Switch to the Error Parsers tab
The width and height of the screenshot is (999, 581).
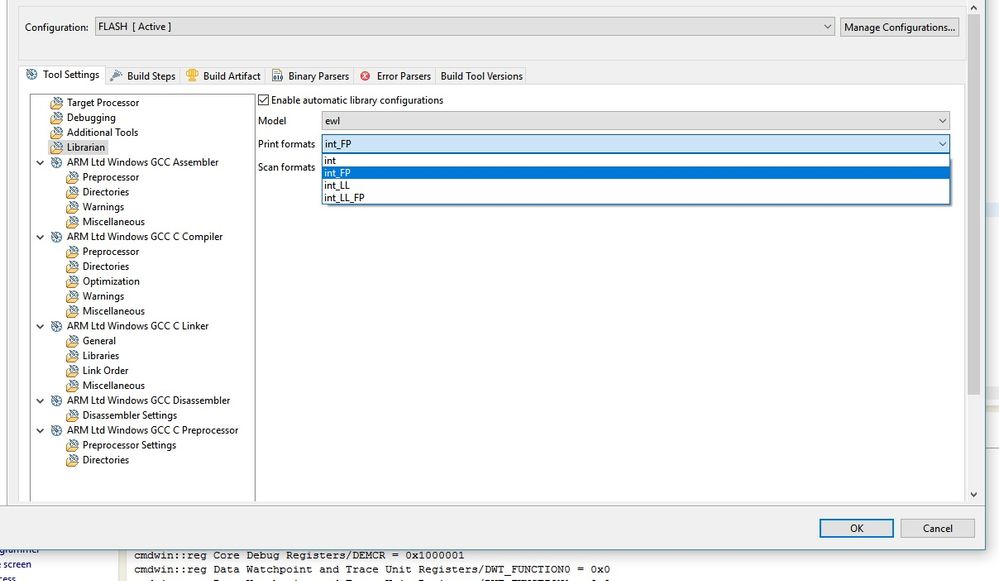[396, 76]
